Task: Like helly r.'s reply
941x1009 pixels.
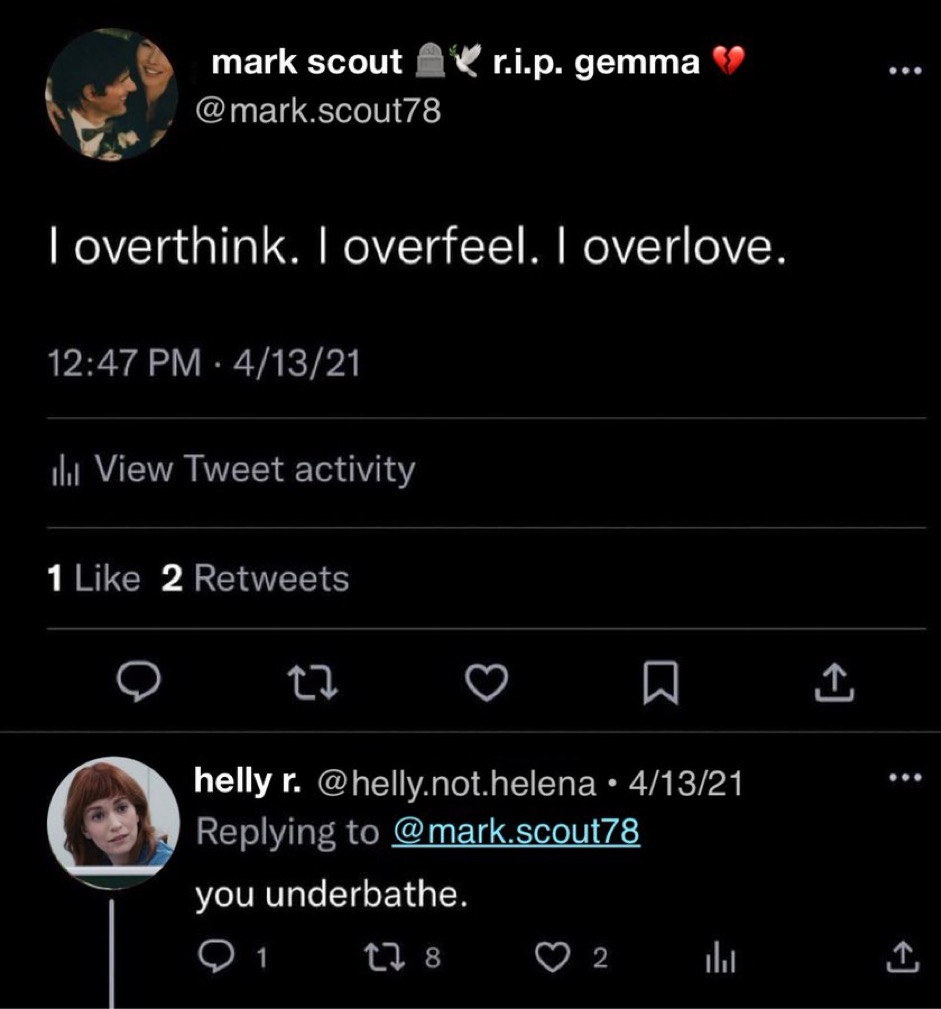Action: (x=550, y=959)
